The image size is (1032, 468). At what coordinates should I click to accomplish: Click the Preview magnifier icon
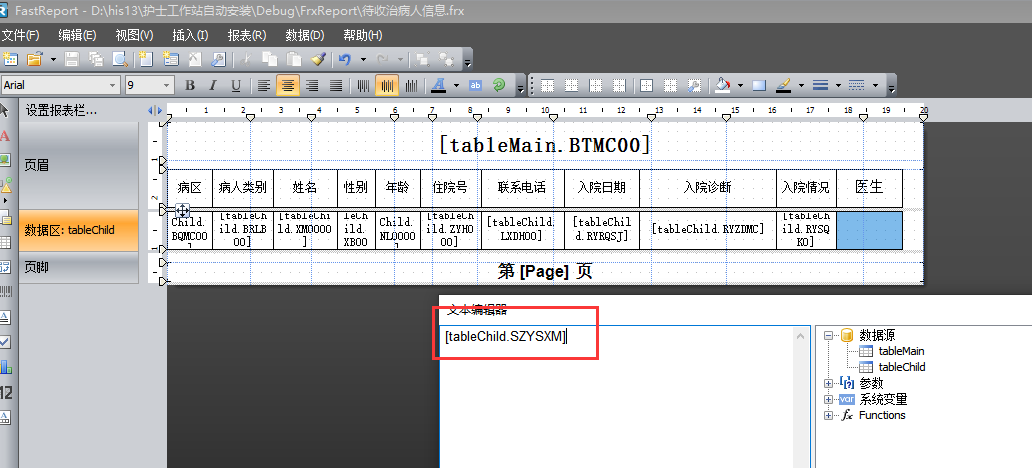point(120,59)
